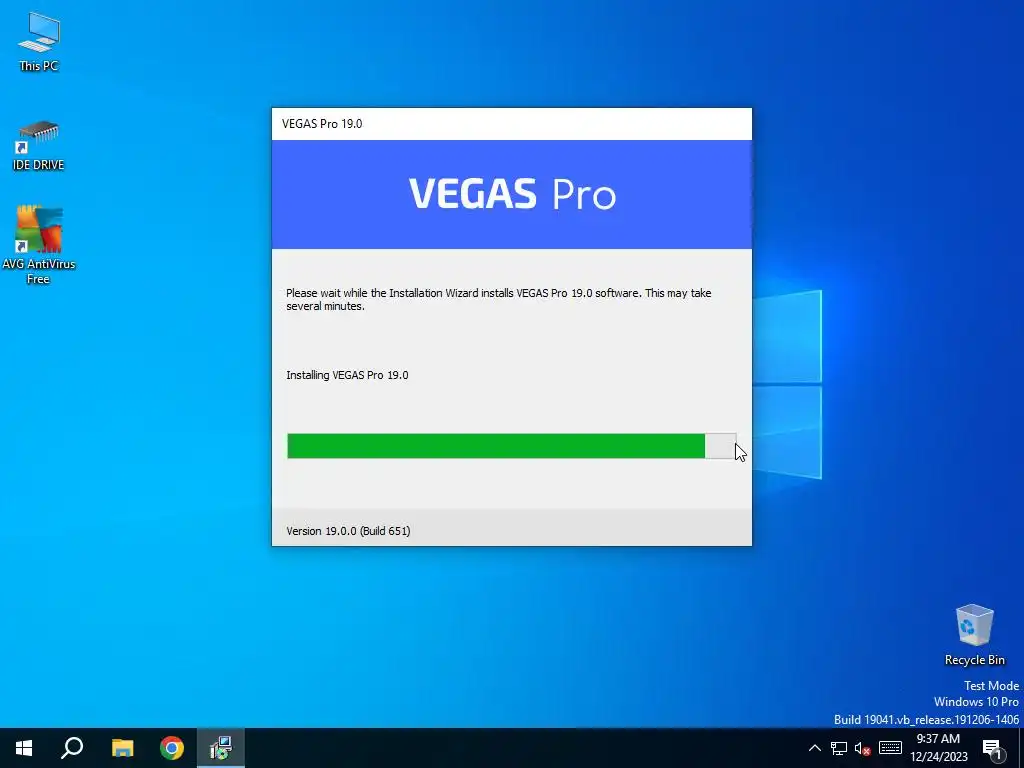Open the touch keyboard tray icon
1024x768 pixels.
click(890, 748)
